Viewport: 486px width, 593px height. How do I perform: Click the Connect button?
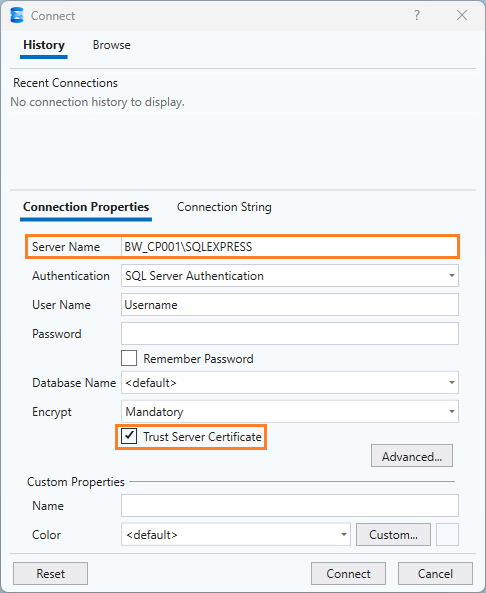(348, 574)
